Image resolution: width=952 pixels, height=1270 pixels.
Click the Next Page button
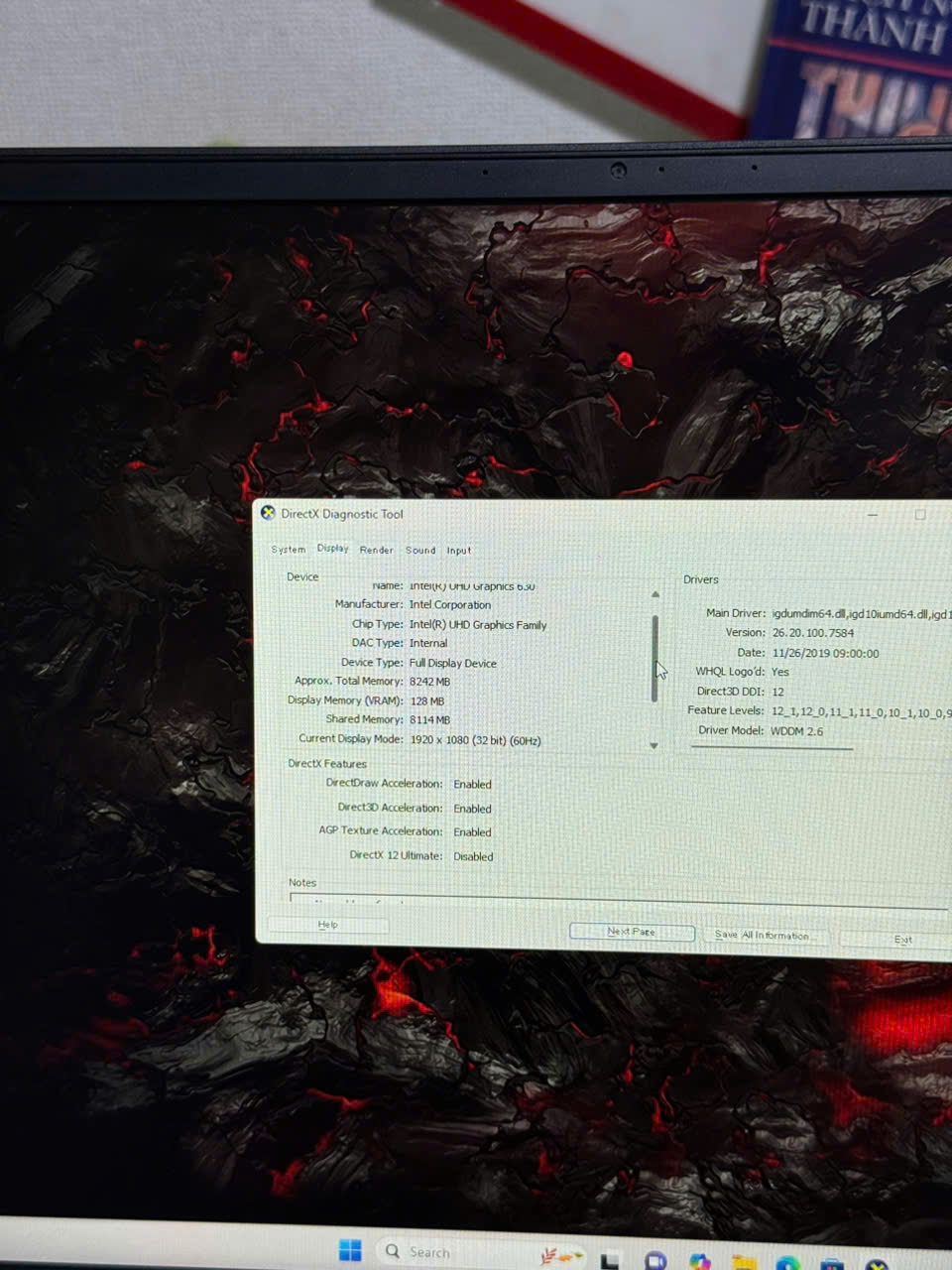click(632, 932)
